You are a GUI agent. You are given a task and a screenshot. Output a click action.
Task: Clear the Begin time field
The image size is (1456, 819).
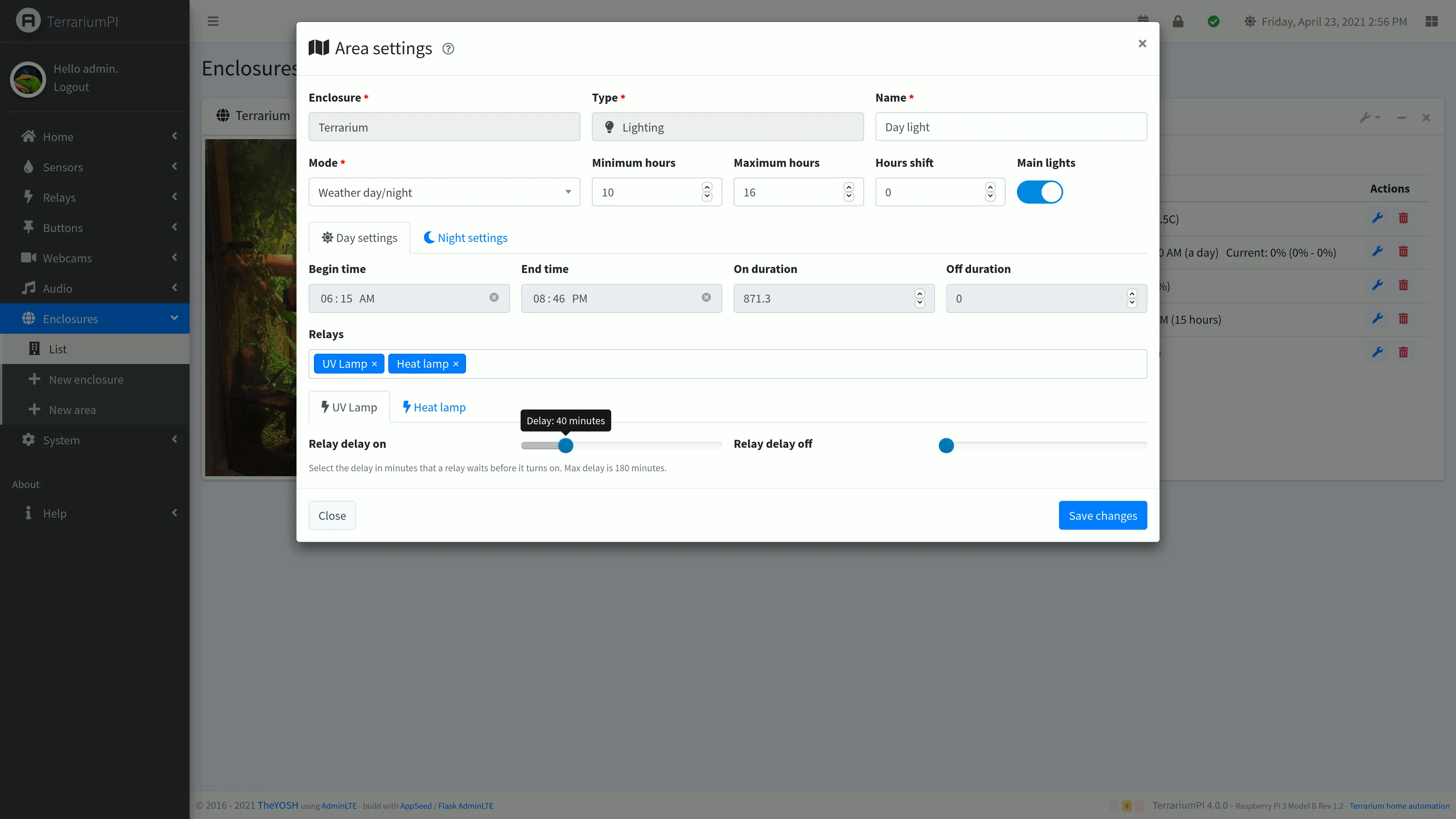tap(494, 298)
